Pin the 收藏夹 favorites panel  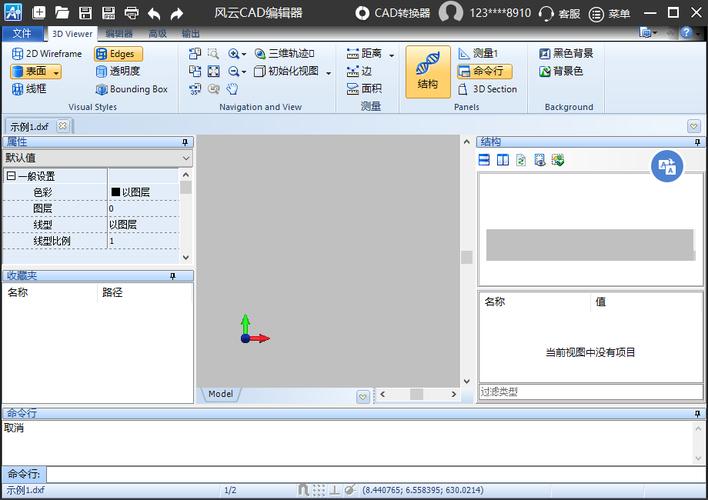[172, 276]
